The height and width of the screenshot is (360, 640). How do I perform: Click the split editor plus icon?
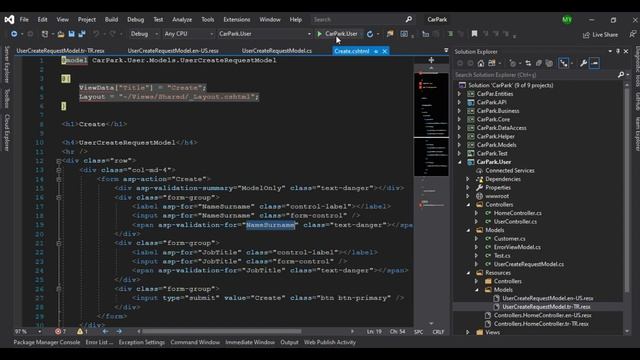point(431,60)
